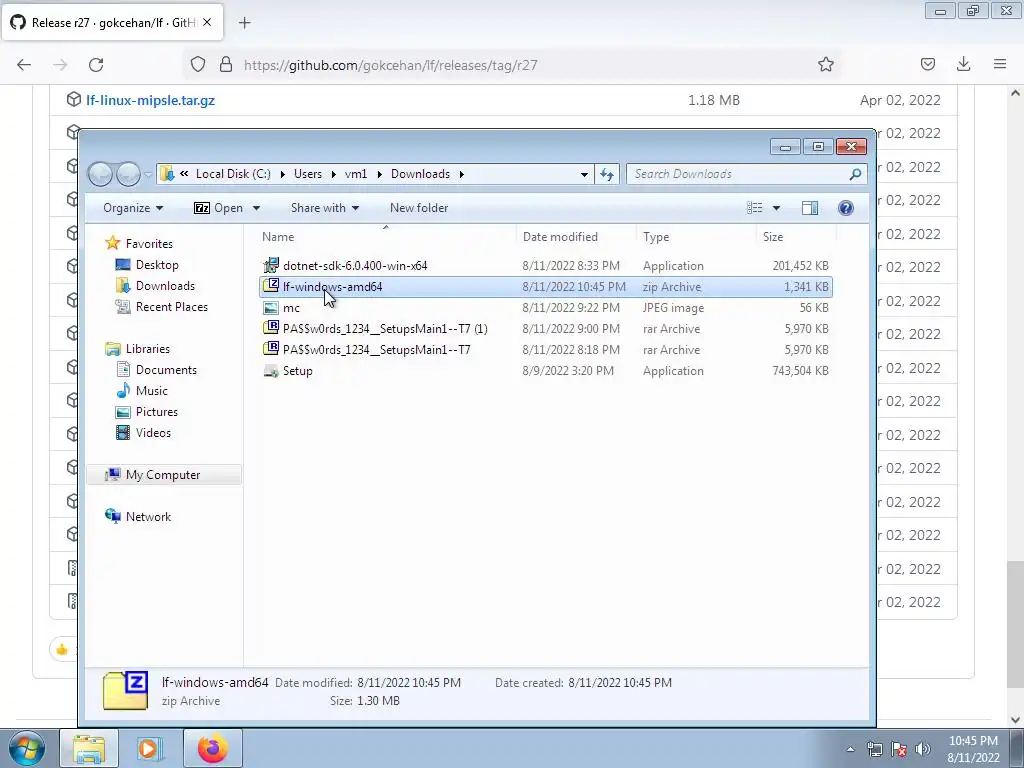Expand the Users breadcrumb arrow
Image resolution: width=1024 pixels, height=768 pixels.
(334, 174)
